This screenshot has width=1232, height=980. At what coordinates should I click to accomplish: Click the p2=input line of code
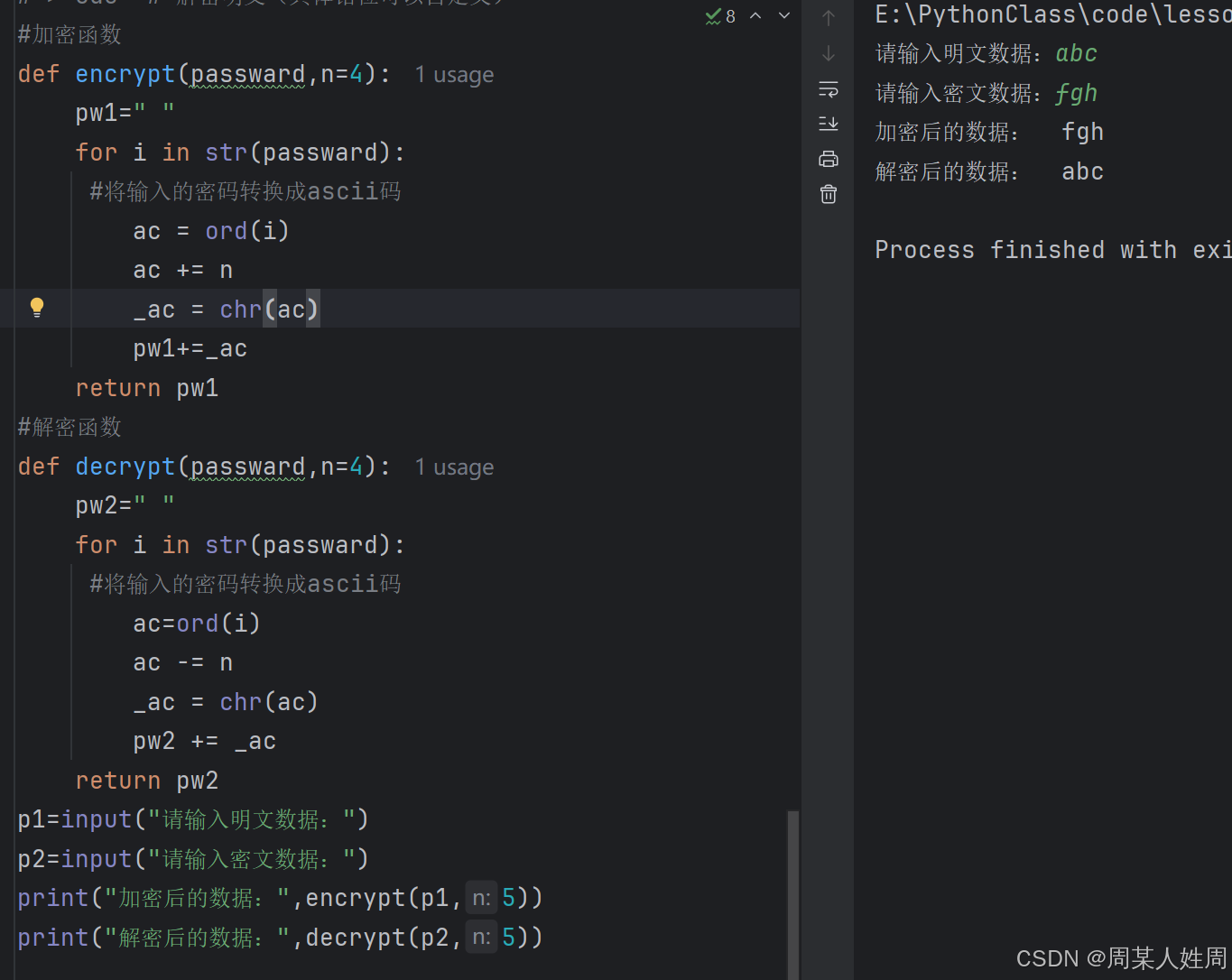point(193,859)
